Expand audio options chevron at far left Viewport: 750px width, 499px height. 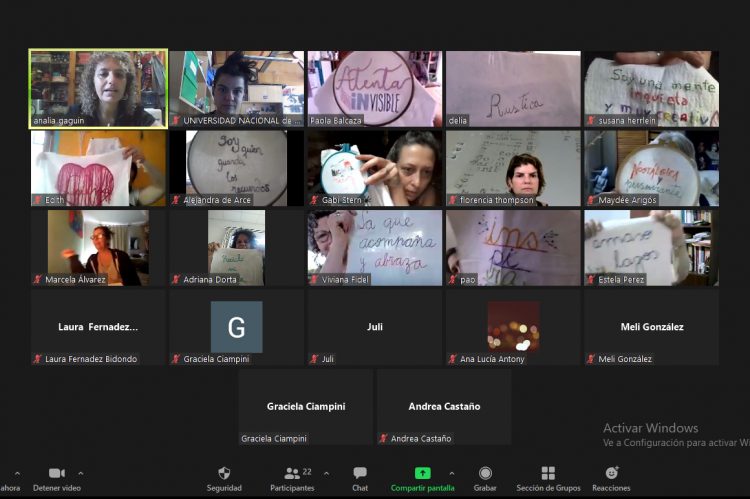tap(16, 473)
